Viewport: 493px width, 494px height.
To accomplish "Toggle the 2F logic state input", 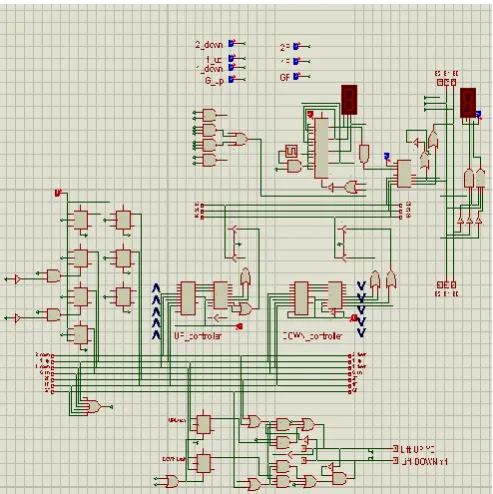I will coord(296,46).
